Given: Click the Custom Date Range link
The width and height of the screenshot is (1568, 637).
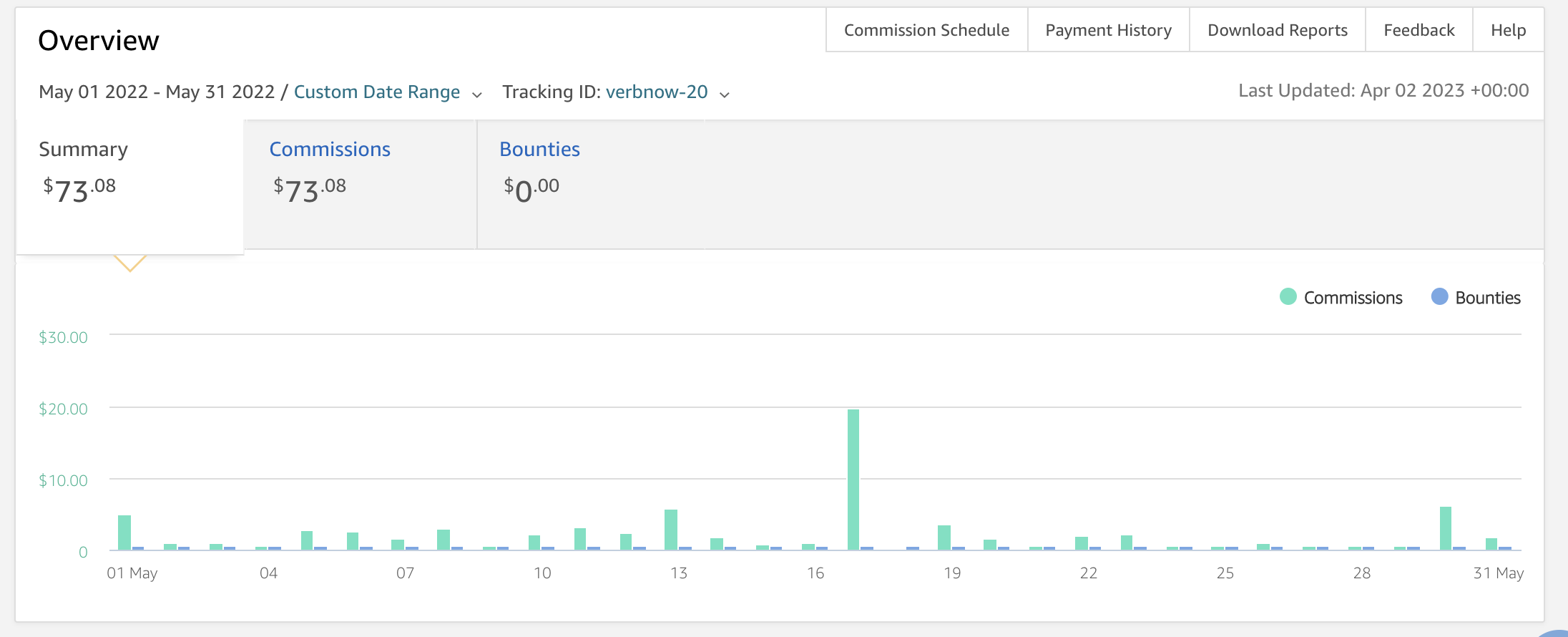Looking at the screenshot, I should tap(377, 92).
